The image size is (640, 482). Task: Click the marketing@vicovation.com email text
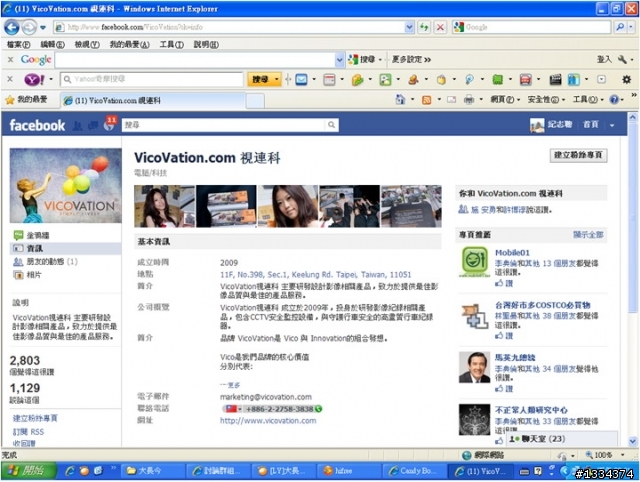tap(266, 397)
